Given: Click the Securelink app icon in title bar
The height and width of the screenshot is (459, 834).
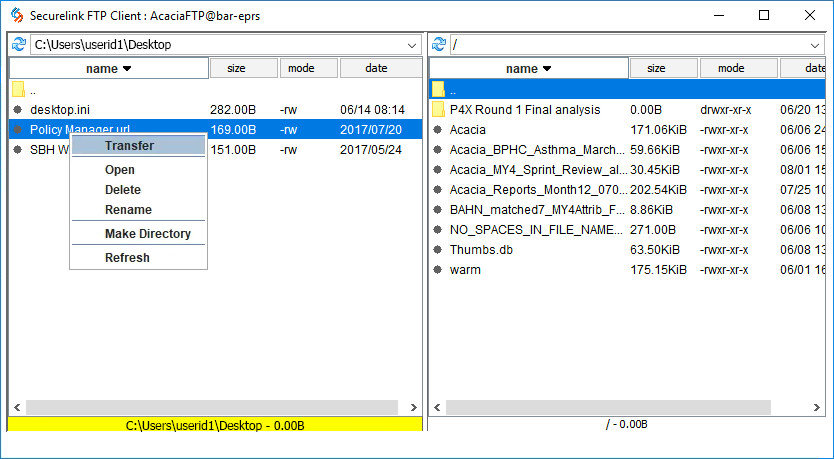Looking at the screenshot, I should (x=15, y=15).
